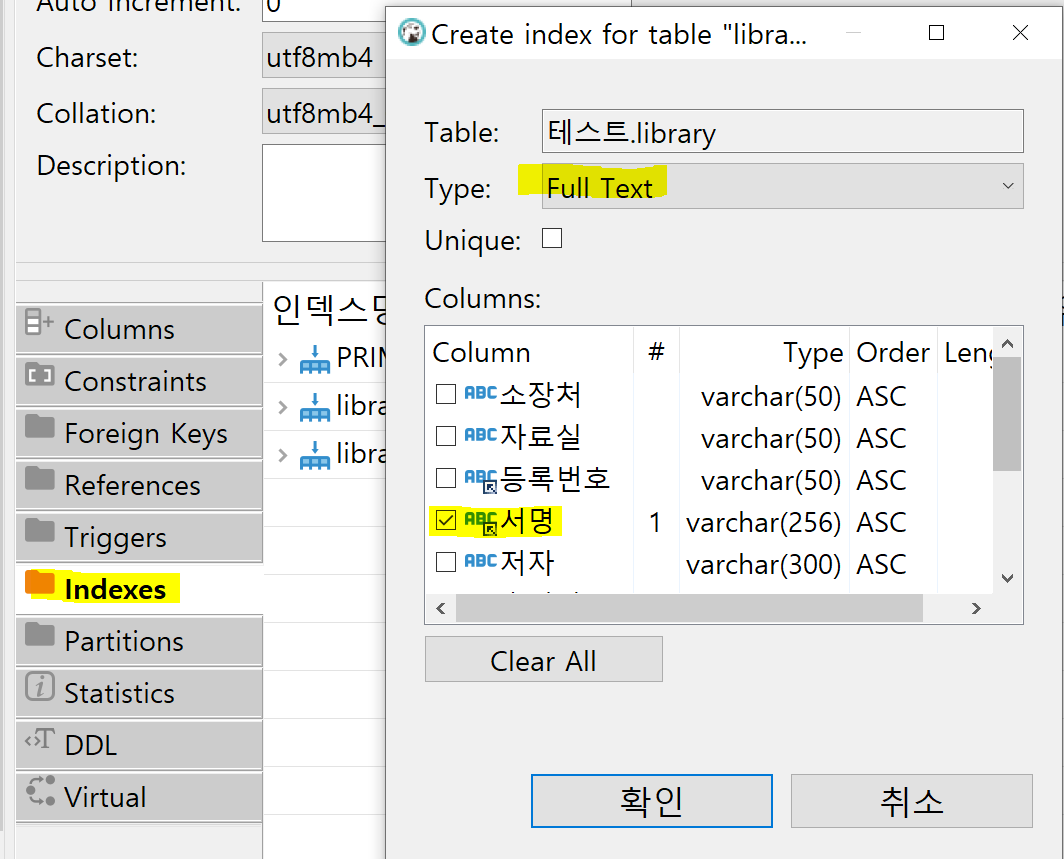Uncheck the 서명 column checkbox
This screenshot has height=859, width=1064.
[x=446, y=521]
